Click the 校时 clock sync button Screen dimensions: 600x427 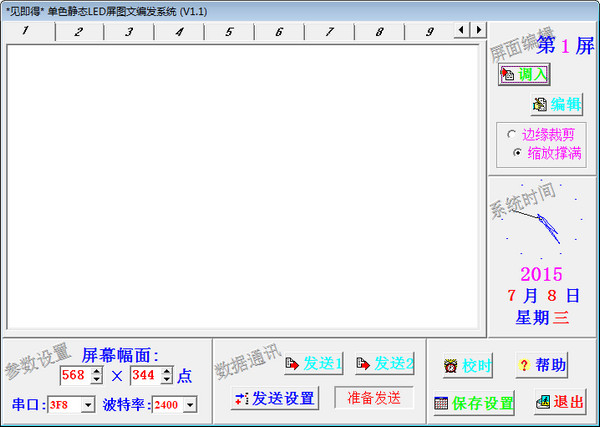pos(468,366)
